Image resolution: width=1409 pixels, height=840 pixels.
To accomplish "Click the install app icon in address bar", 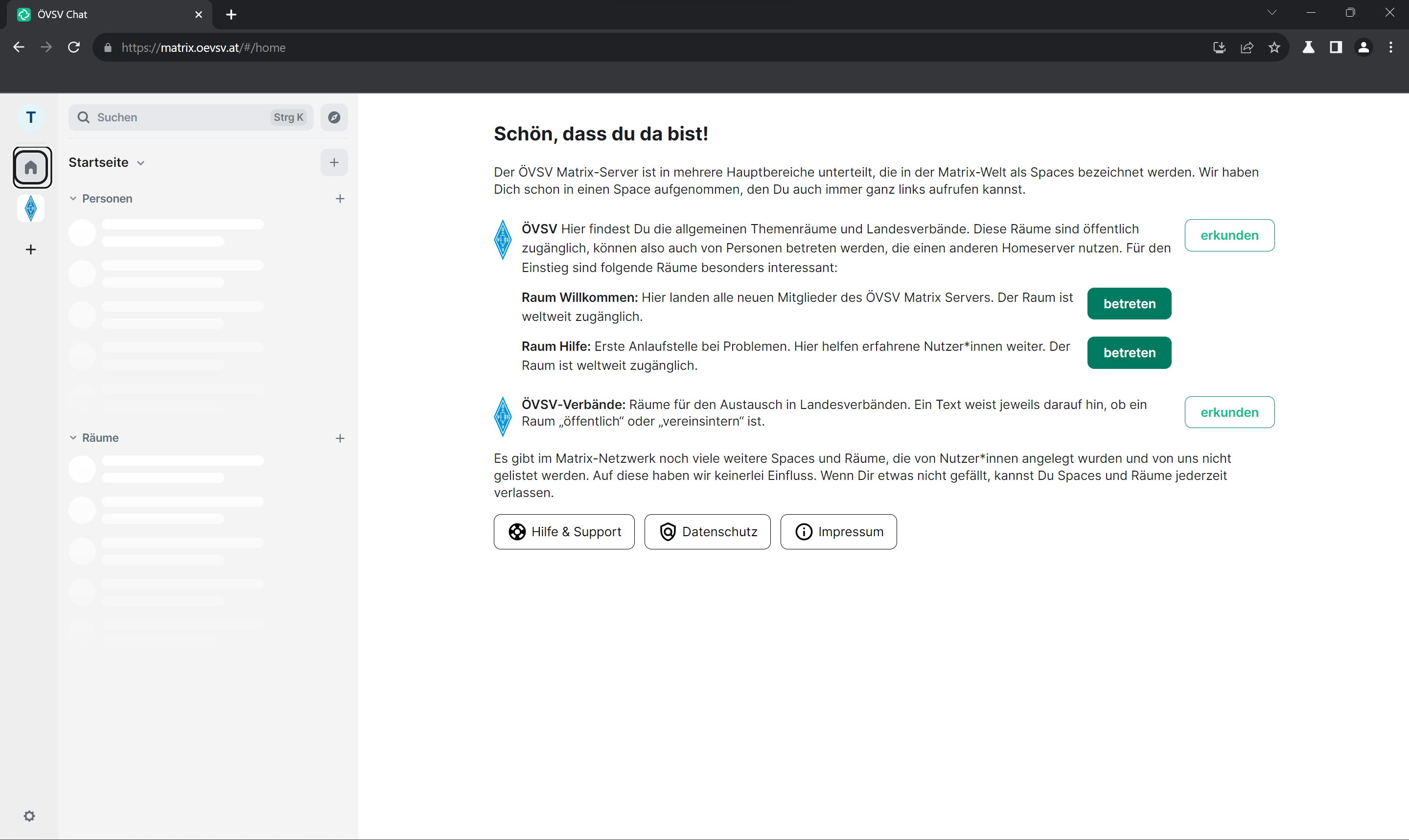I will click(1219, 47).
